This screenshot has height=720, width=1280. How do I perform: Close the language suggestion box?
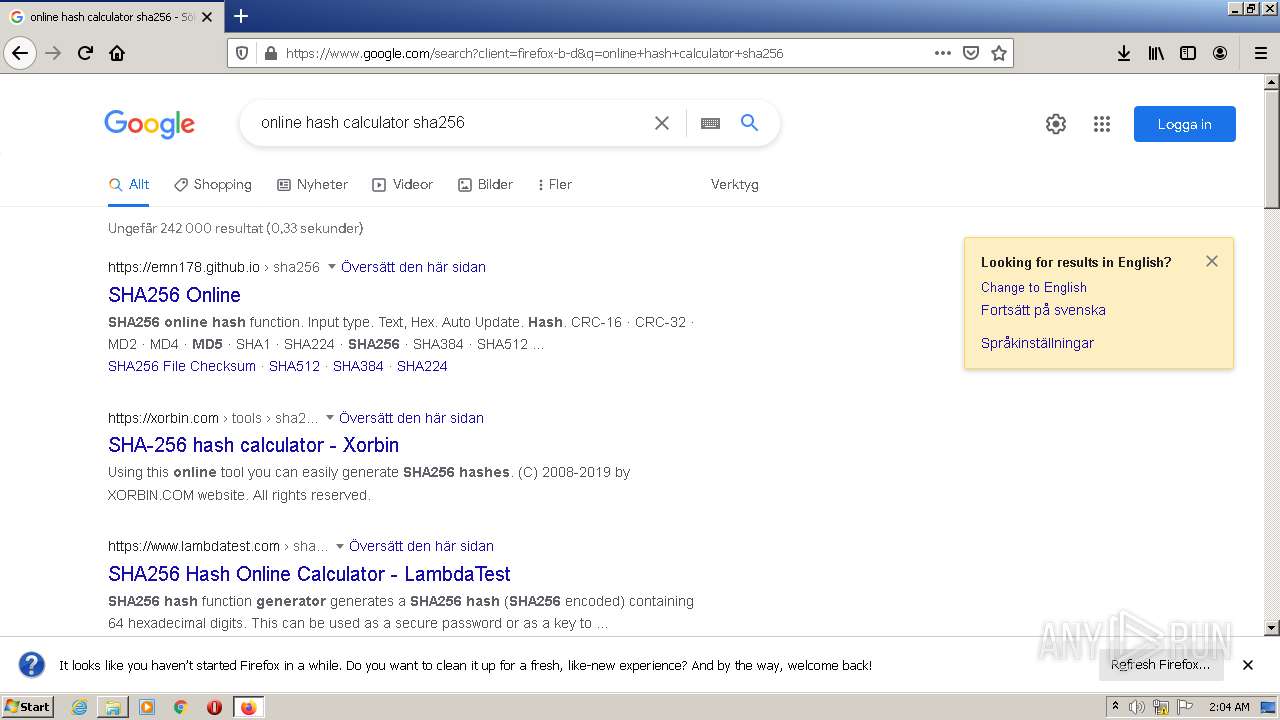coord(1212,261)
